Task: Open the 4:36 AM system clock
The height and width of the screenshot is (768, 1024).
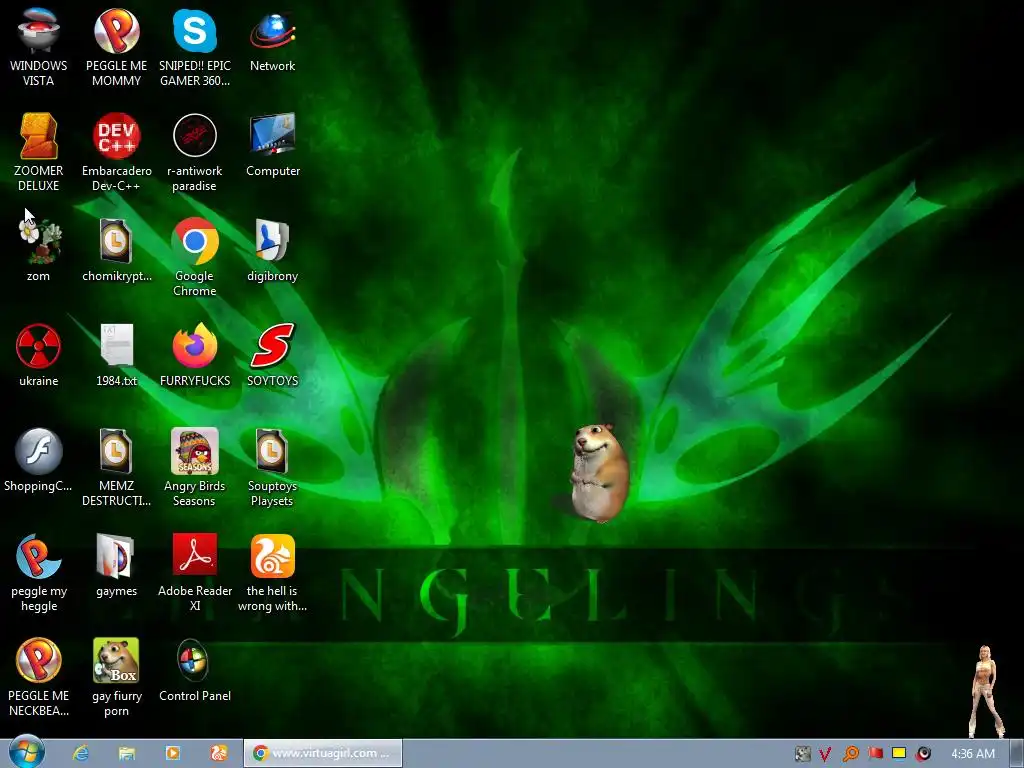Action: coord(973,754)
